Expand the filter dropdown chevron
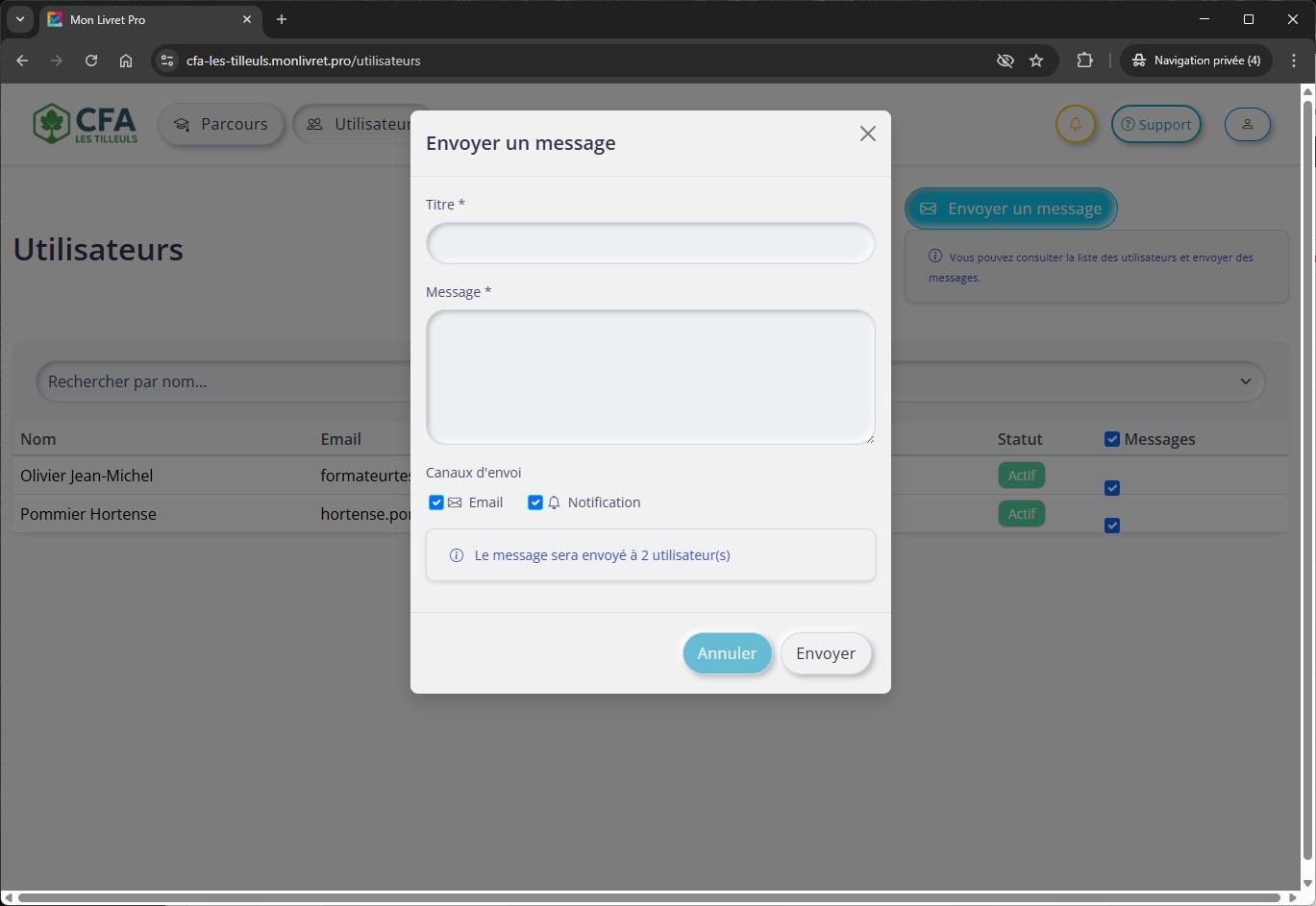The width and height of the screenshot is (1316, 906). (x=1245, y=381)
